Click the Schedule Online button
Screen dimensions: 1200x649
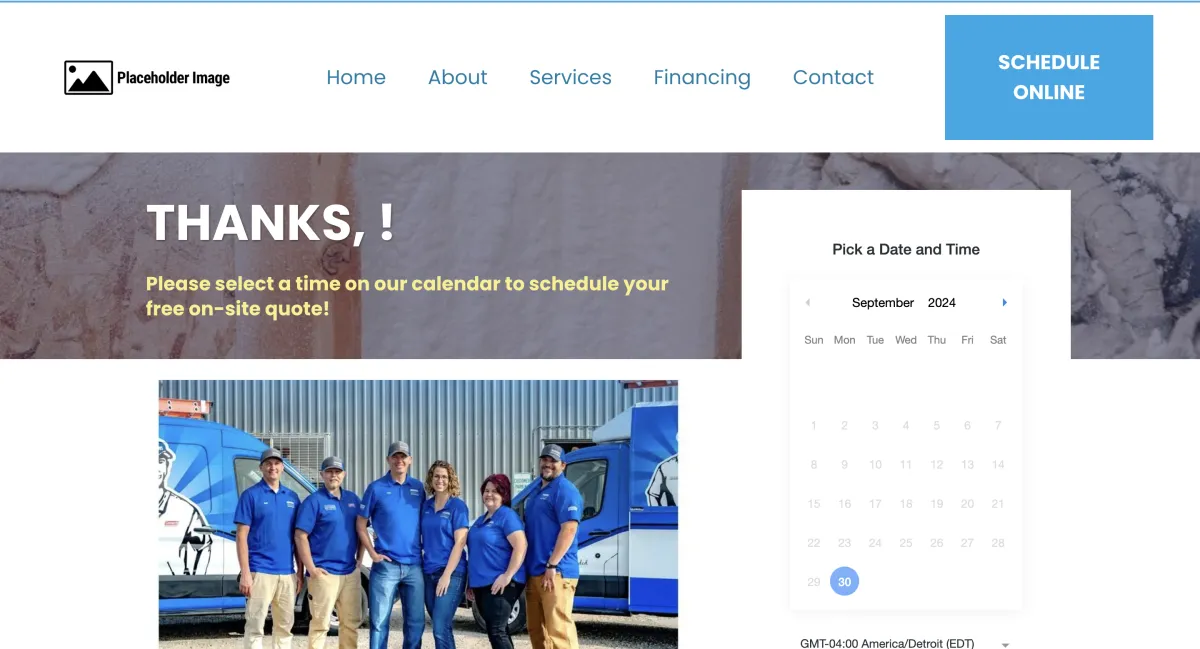pos(1049,77)
